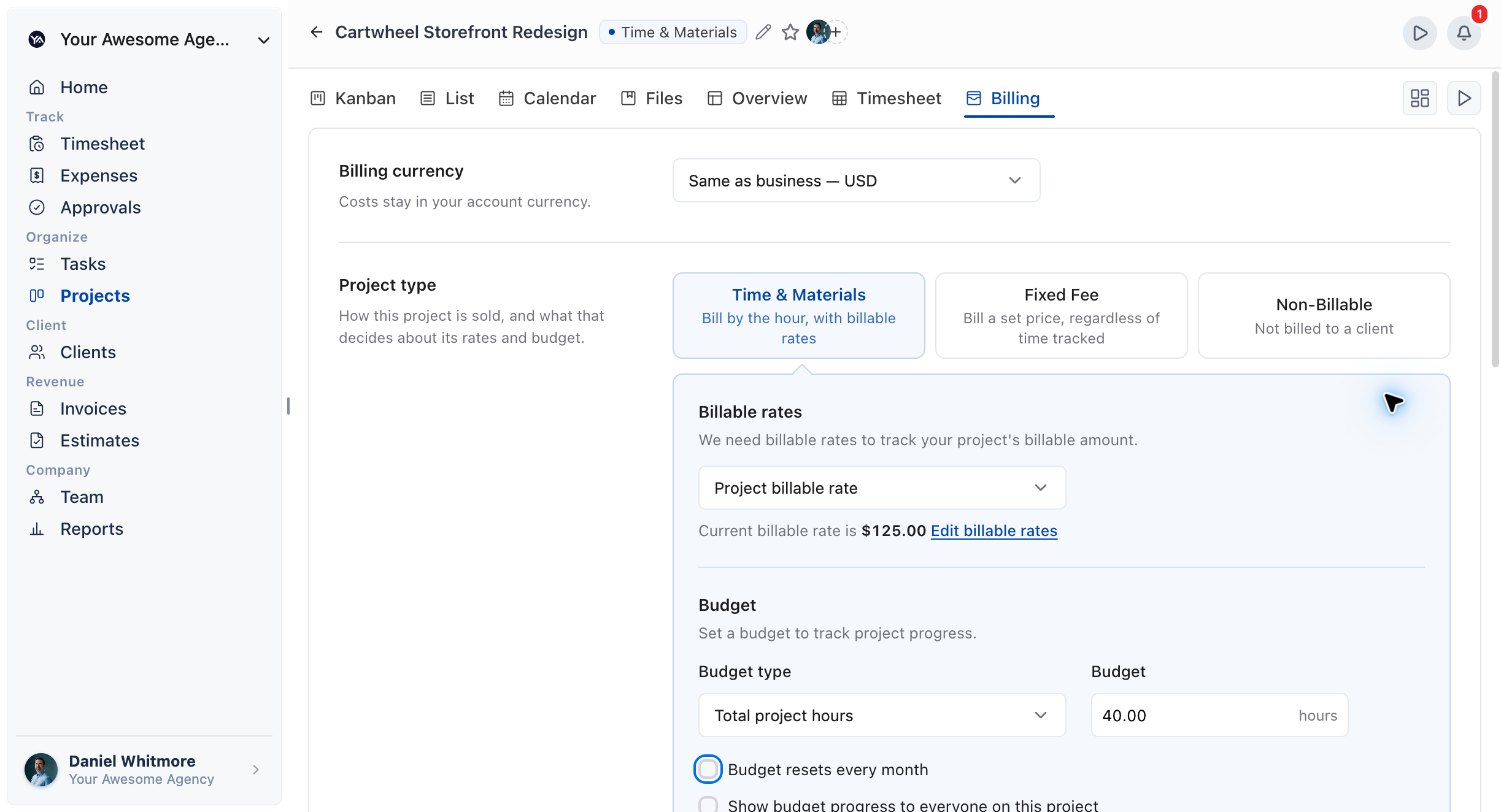Viewport: 1501px width, 812px height.
Task: Click the Kanban tab icon
Action: tap(318, 98)
